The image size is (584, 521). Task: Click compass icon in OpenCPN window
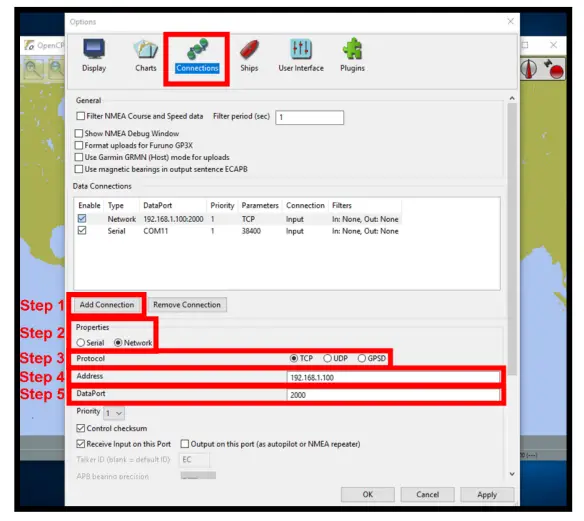(529, 69)
